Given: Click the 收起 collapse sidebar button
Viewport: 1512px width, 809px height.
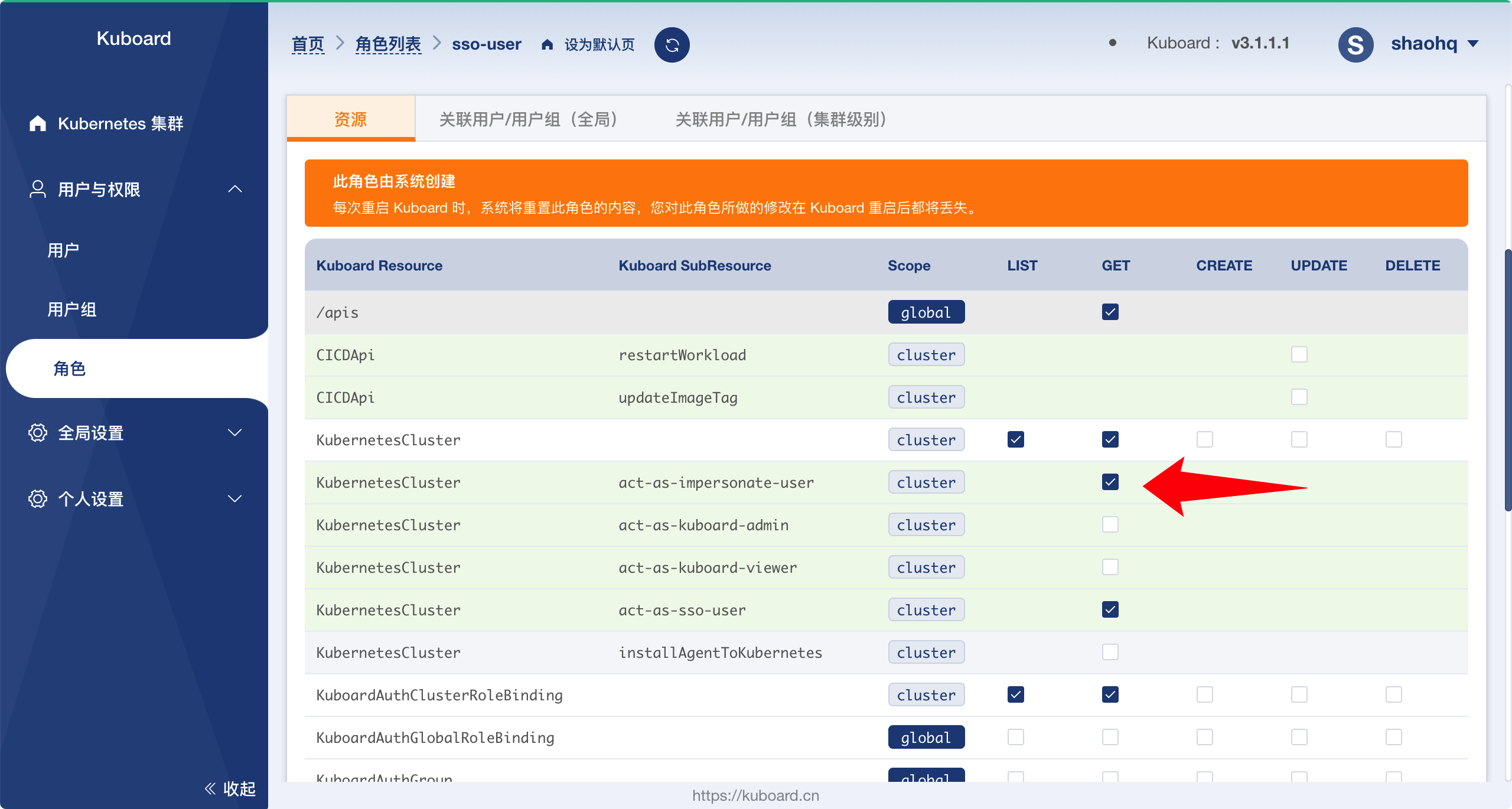Looking at the screenshot, I should [230, 788].
